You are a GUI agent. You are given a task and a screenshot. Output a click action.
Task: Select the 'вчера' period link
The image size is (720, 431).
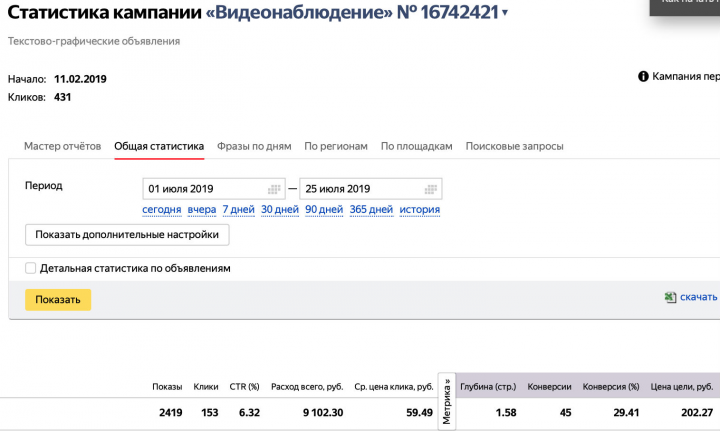tap(202, 210)
